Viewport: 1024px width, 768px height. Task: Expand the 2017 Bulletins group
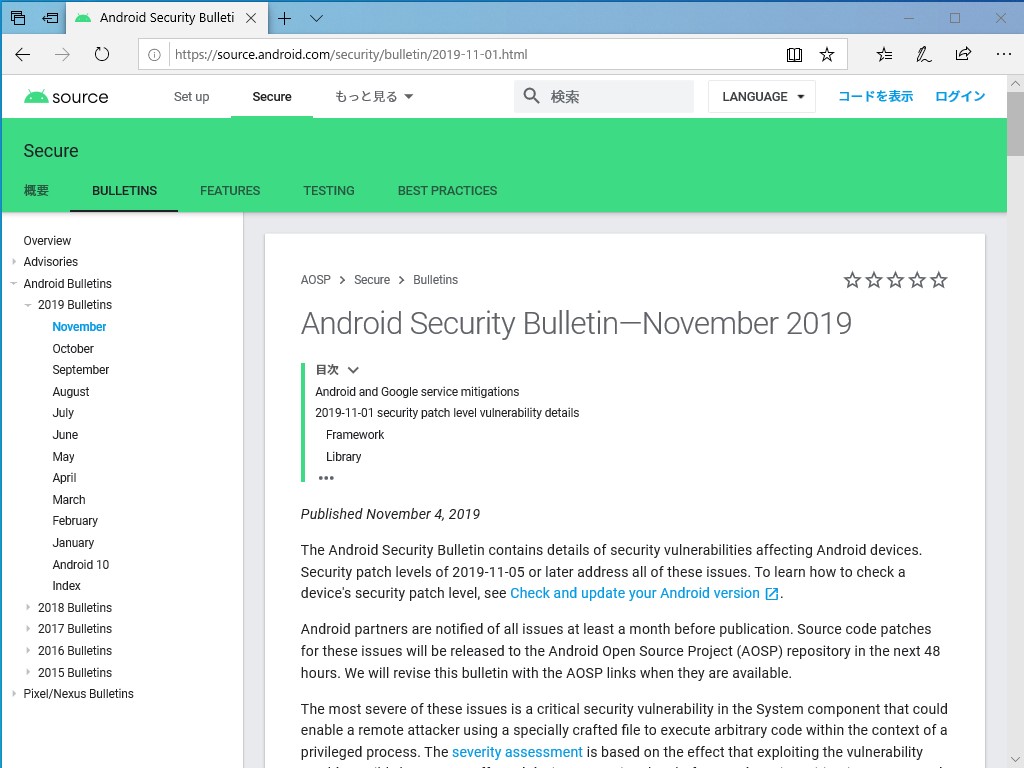[28, 629]
